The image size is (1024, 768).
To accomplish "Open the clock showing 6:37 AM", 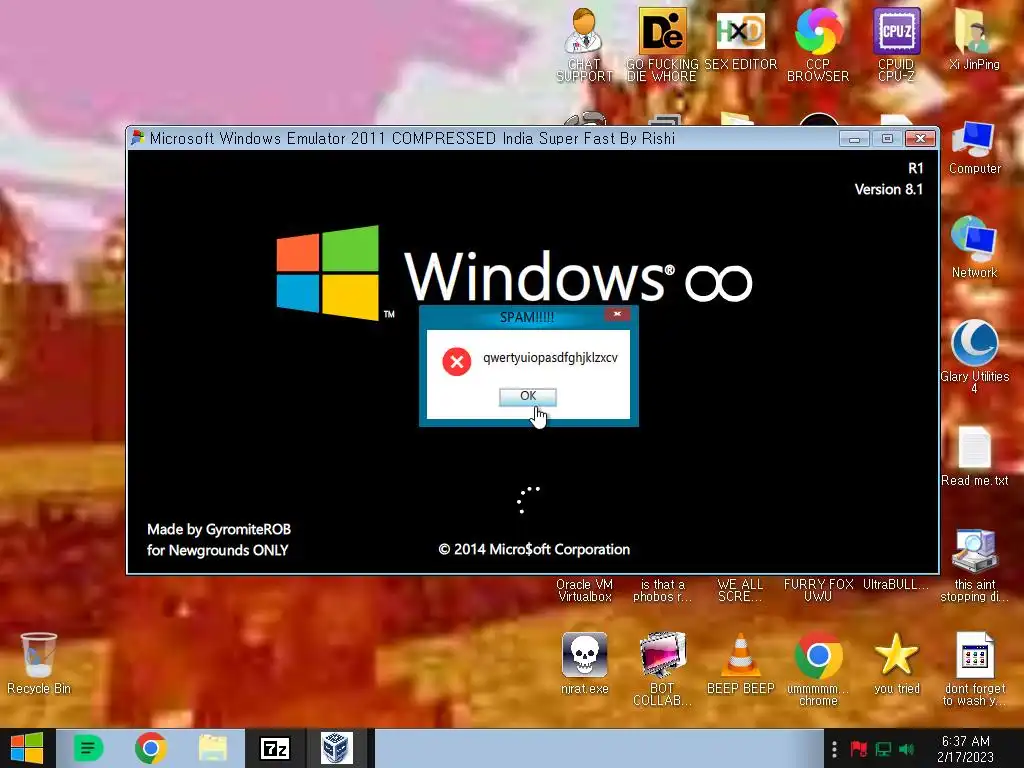I will (965, 748).
